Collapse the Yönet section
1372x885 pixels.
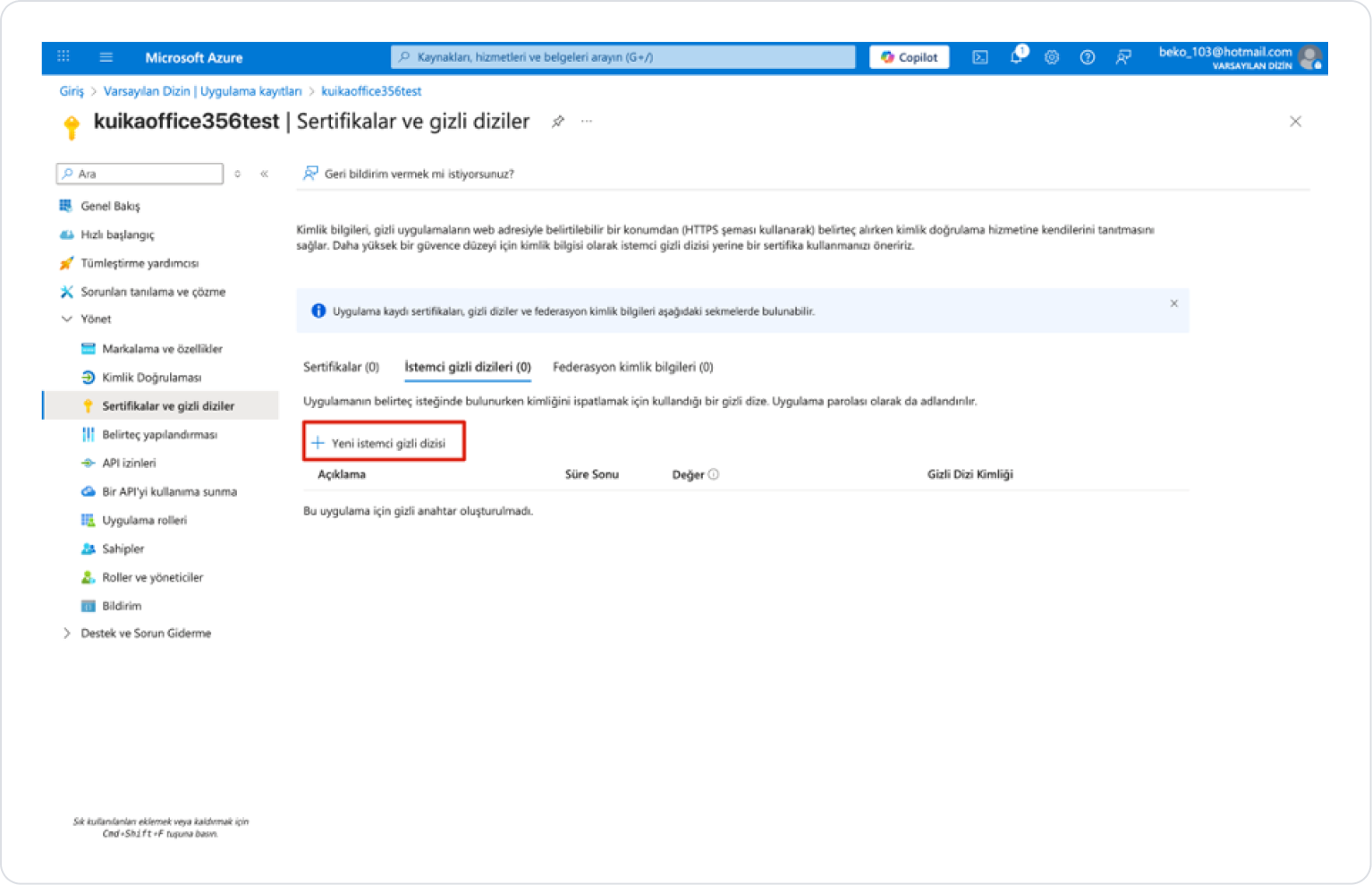[86, 319]
